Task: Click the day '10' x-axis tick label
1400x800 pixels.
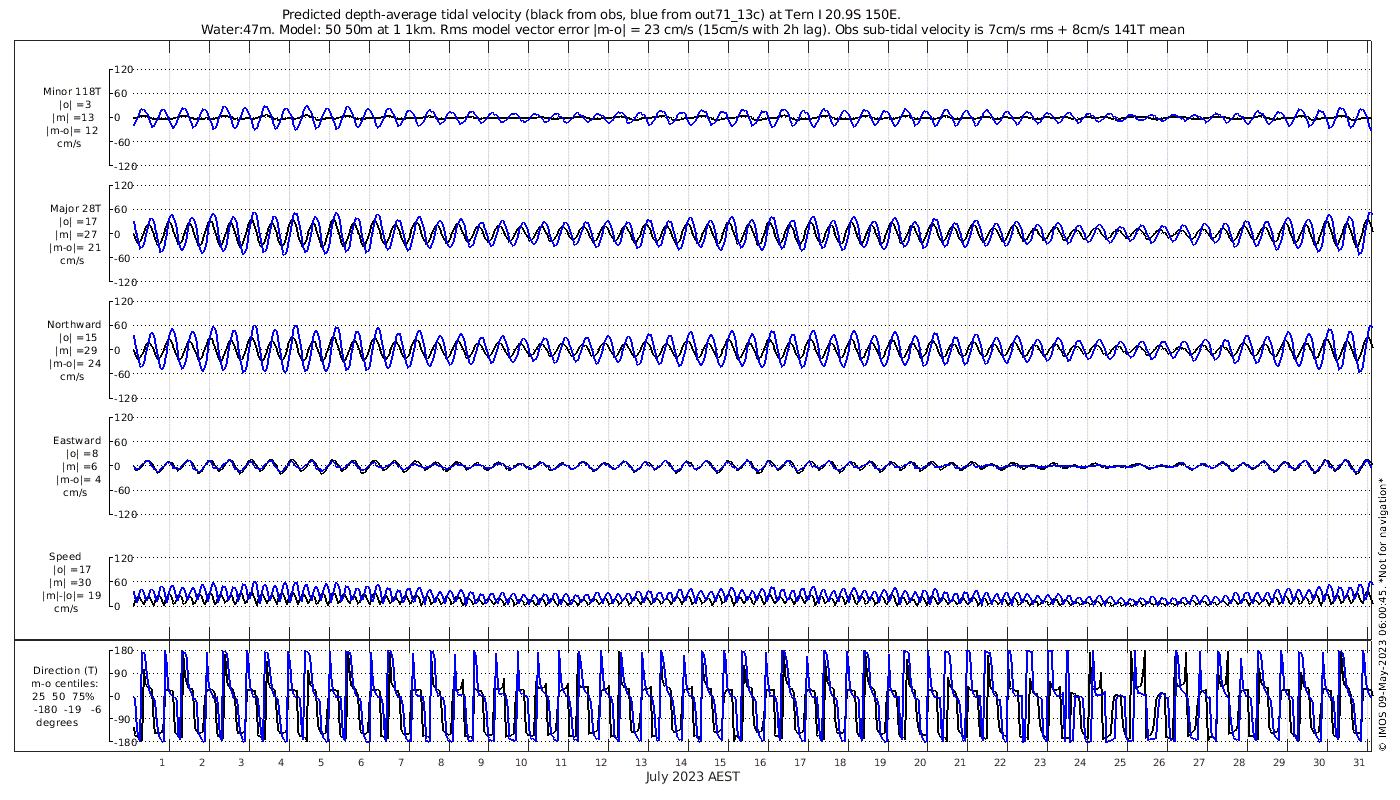Action: [521, 761]
